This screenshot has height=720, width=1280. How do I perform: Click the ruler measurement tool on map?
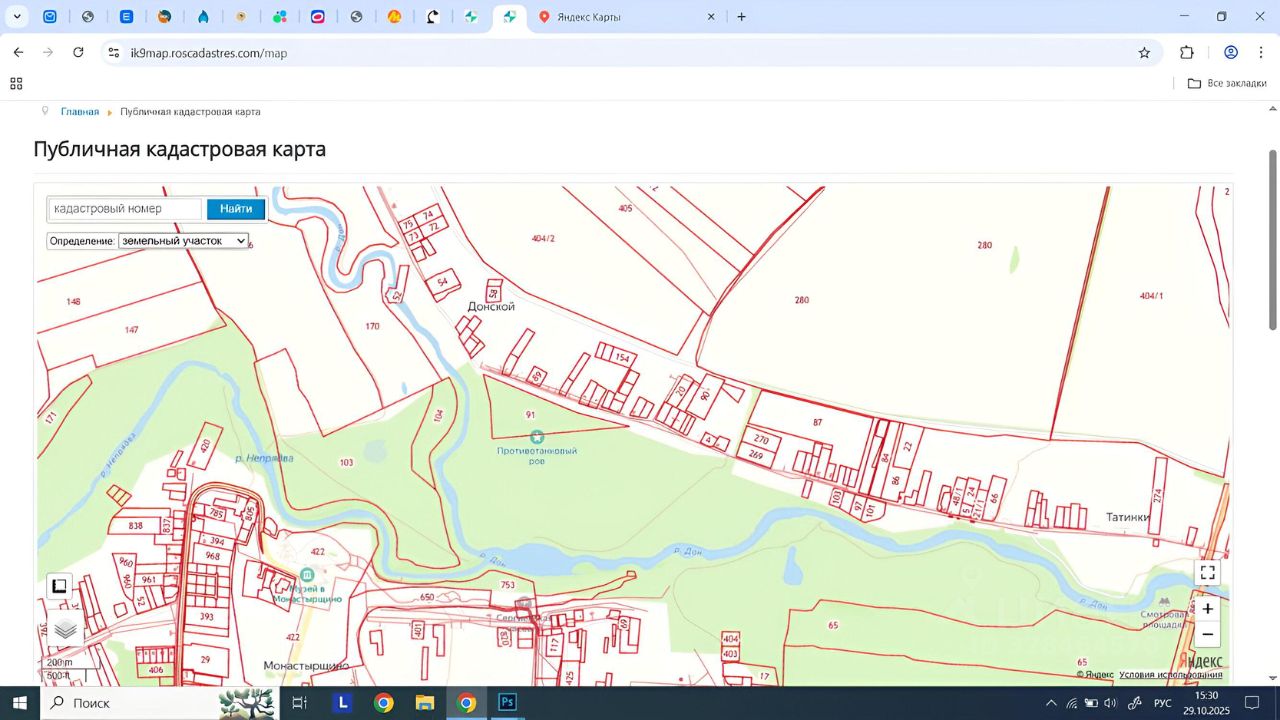point(59,586)
